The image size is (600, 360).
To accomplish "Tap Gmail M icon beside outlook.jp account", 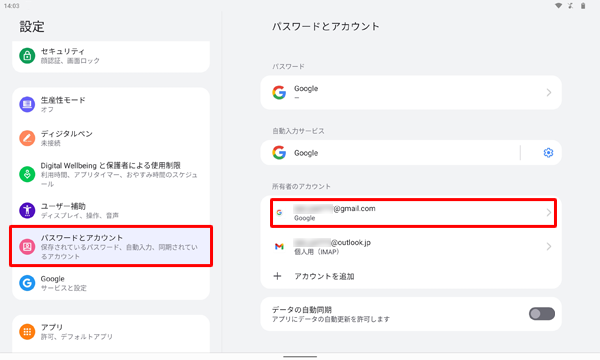I will coord(279,246).
